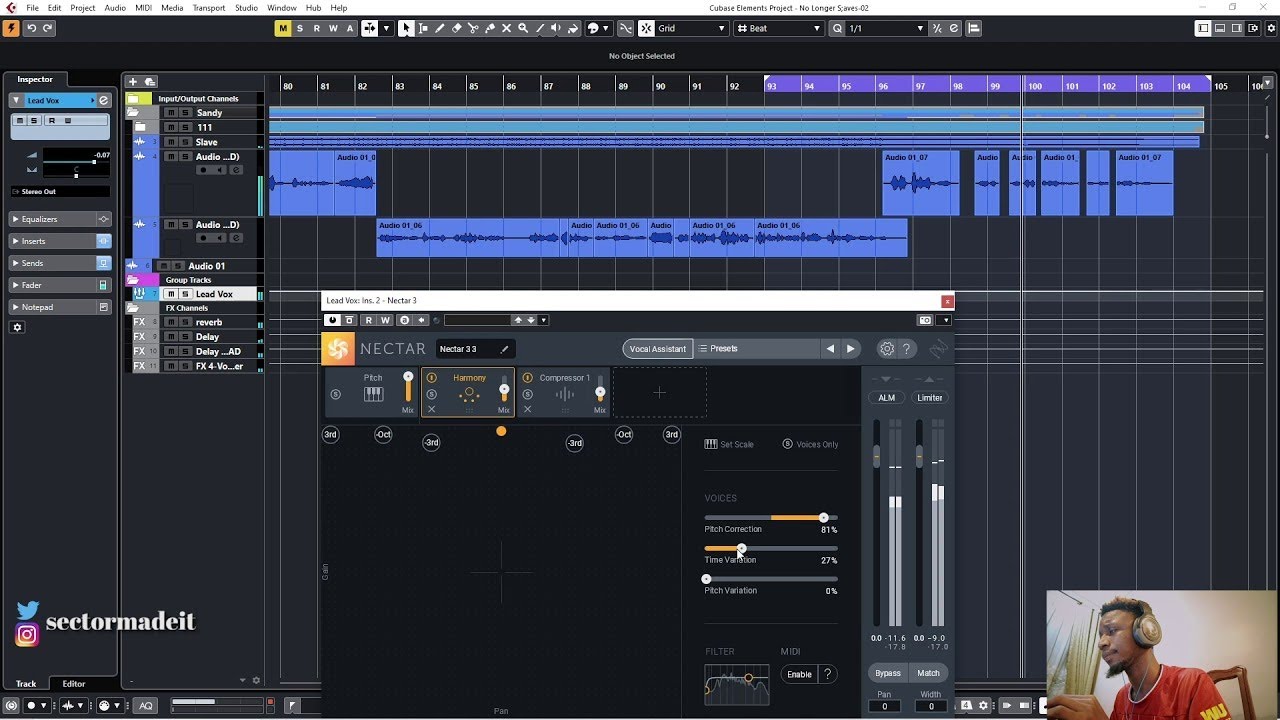Open the plugin preset browser dropdown arrow
The image size is (1280, 720).
click(543, 320)
